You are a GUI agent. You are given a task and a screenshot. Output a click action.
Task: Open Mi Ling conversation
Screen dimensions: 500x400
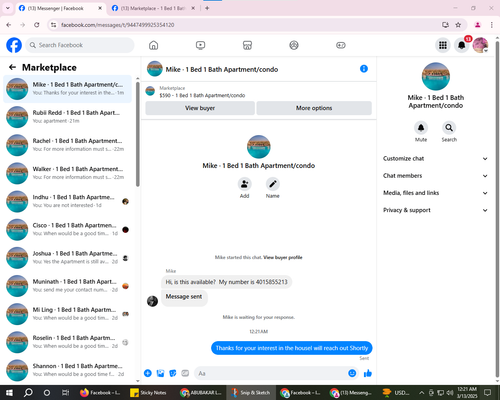pyautogui.click(x=67, y=314)
